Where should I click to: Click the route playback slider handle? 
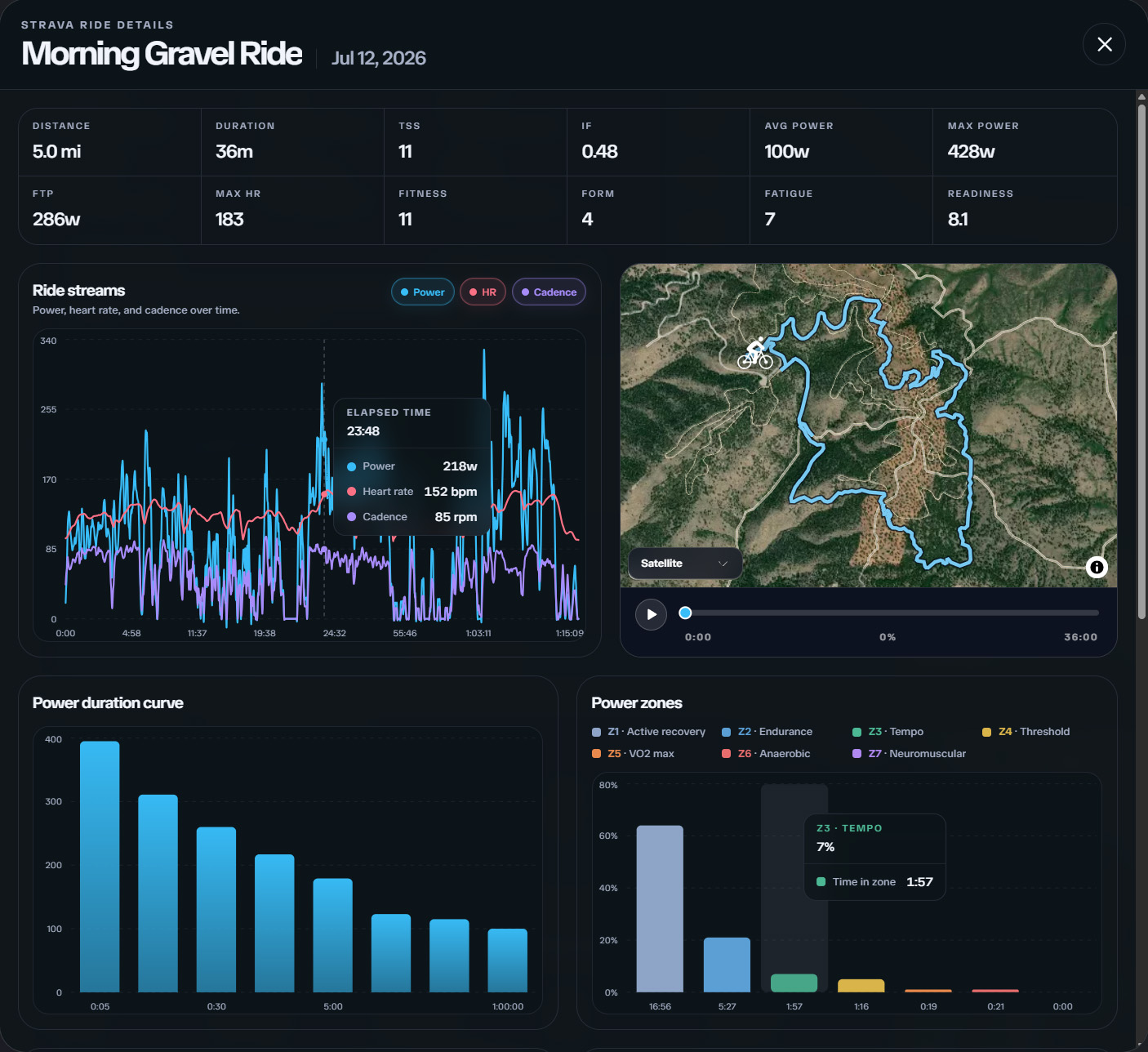(x=686, y=613)
